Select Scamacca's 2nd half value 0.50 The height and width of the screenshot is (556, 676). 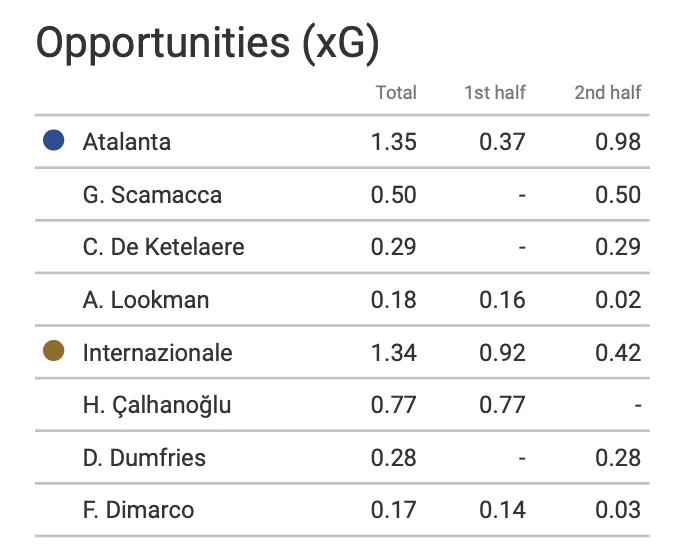(x=618, y=194)
